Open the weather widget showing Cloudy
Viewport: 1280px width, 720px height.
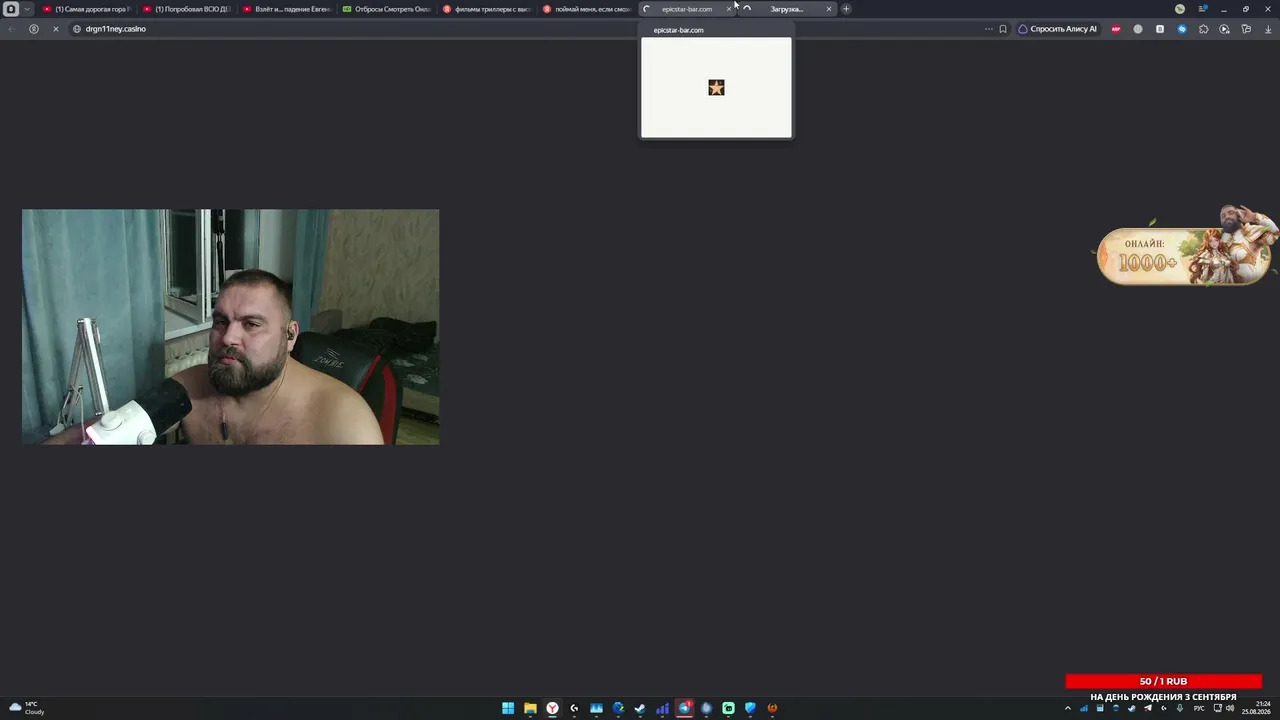pyautogui.click(x=27, y=708)
